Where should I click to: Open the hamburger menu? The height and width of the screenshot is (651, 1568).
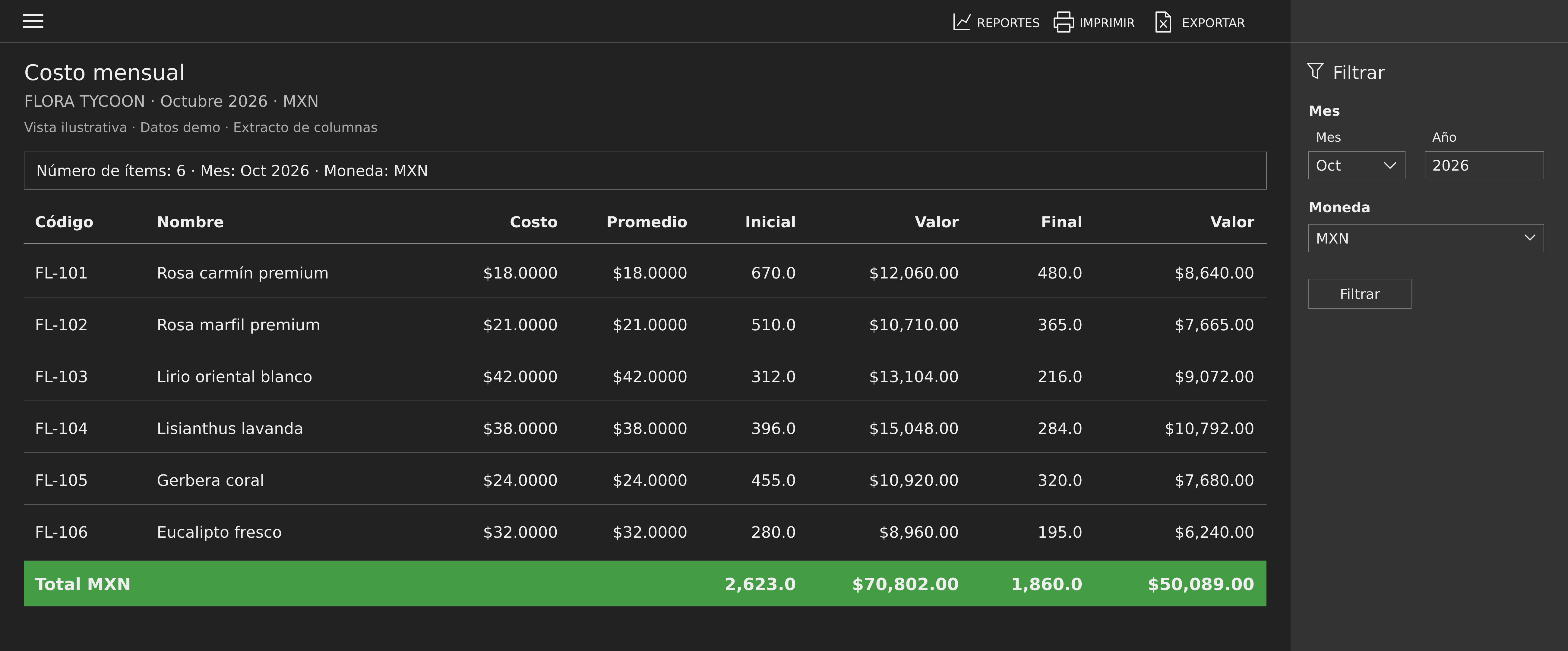(x=33, y=21)
